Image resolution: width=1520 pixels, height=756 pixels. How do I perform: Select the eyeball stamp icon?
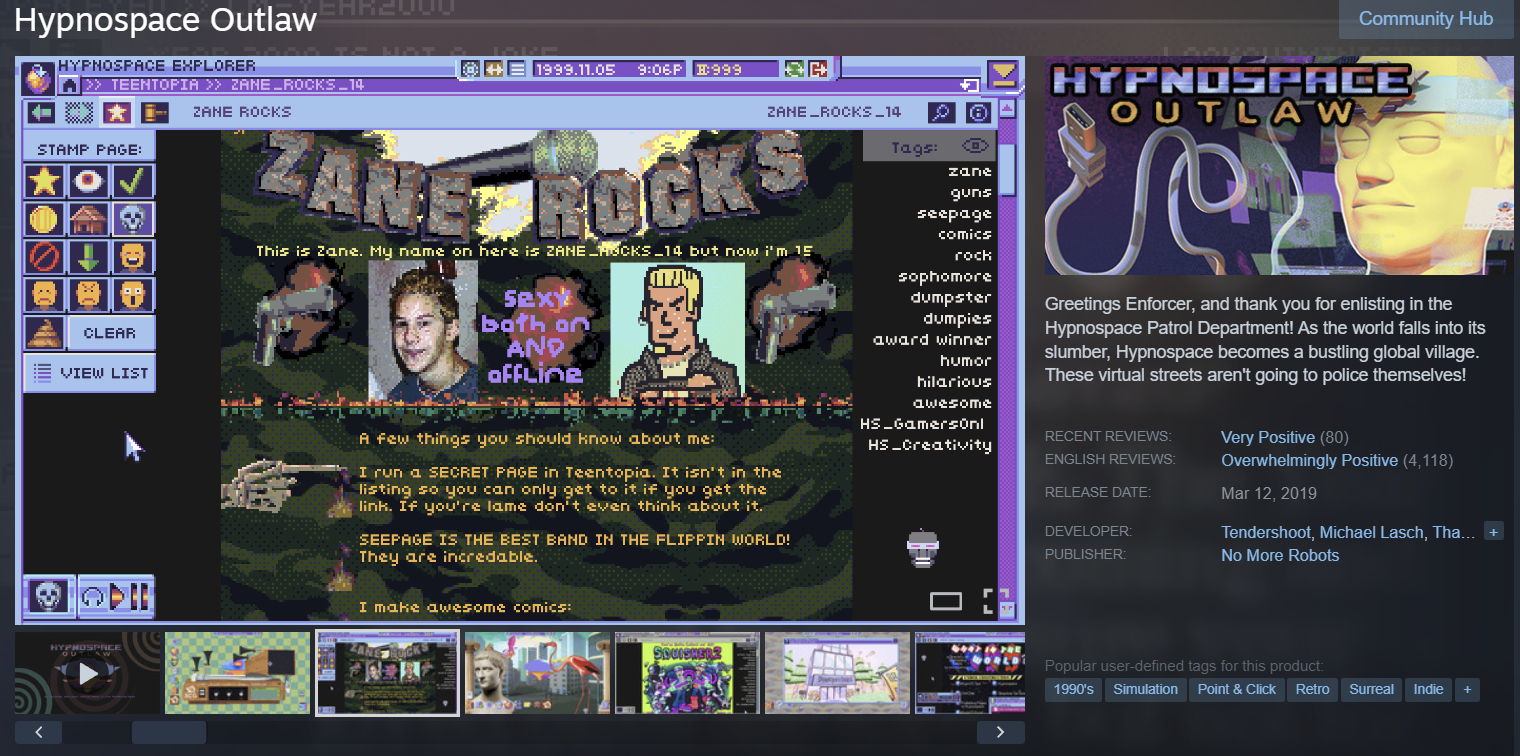(x=89, y=181)
